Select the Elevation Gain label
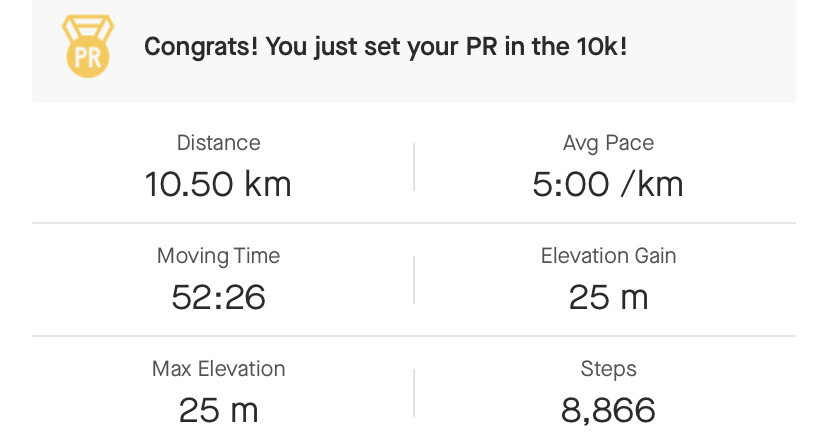 [x=608, y=256]
